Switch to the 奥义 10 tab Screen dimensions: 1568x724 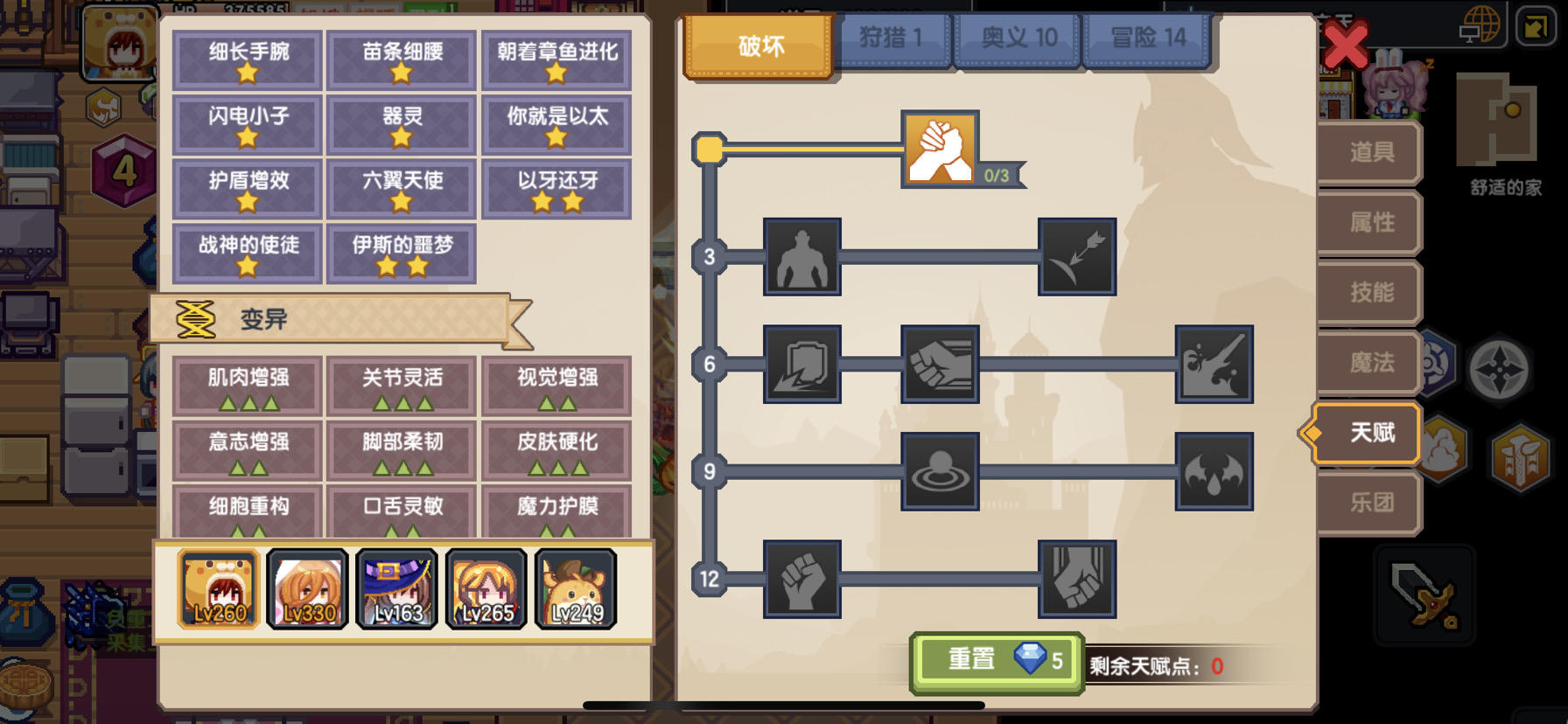click(1019, 38)
